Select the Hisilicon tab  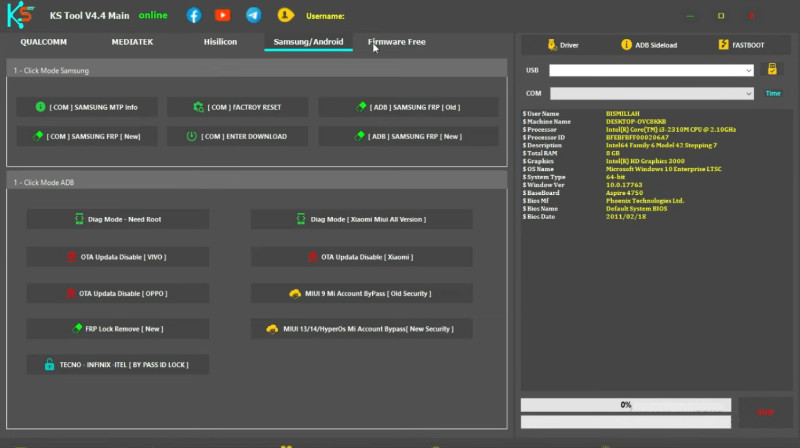click(221, 42)
